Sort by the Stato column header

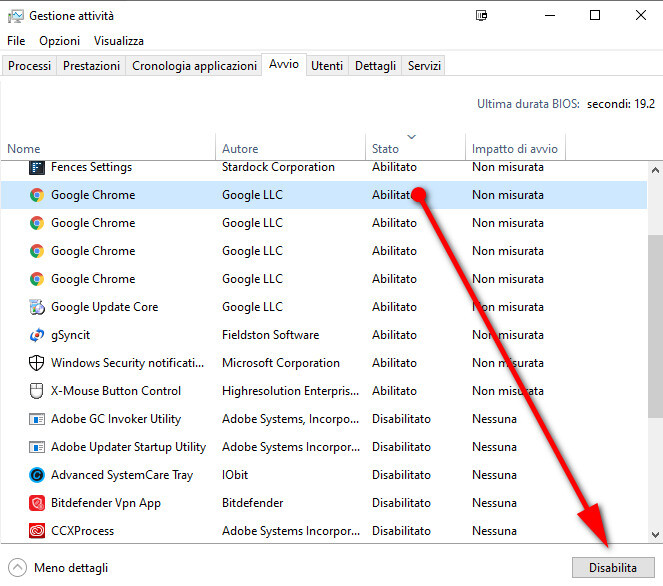tap(415, 149)
